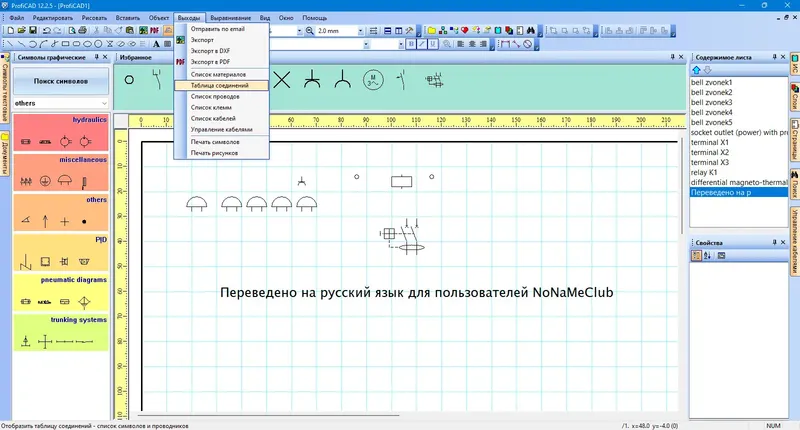This screenshot has width=800, height=430.
Task: Toggle Italic text formatting button
Action: click(422, 44)
